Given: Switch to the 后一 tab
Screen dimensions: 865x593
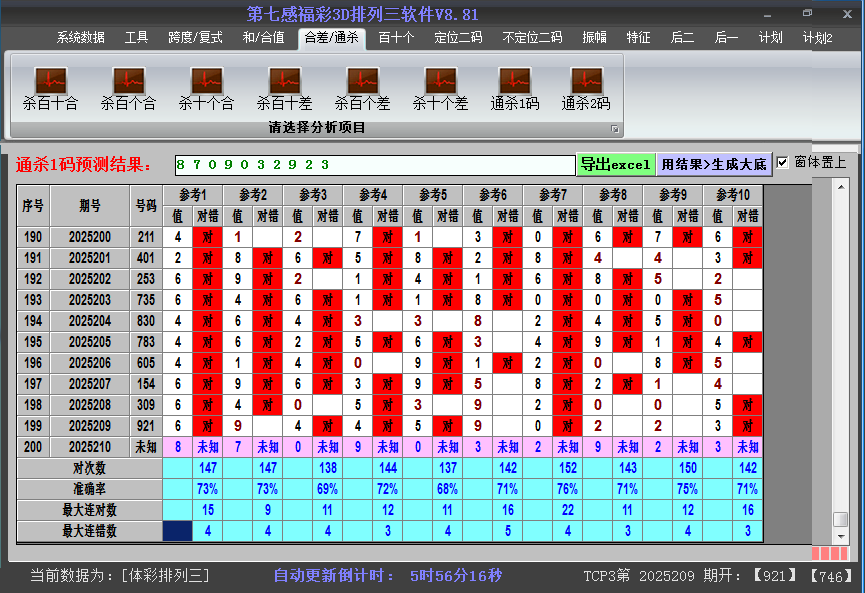Looking at the screenshot, I should [x=726, y=38].
